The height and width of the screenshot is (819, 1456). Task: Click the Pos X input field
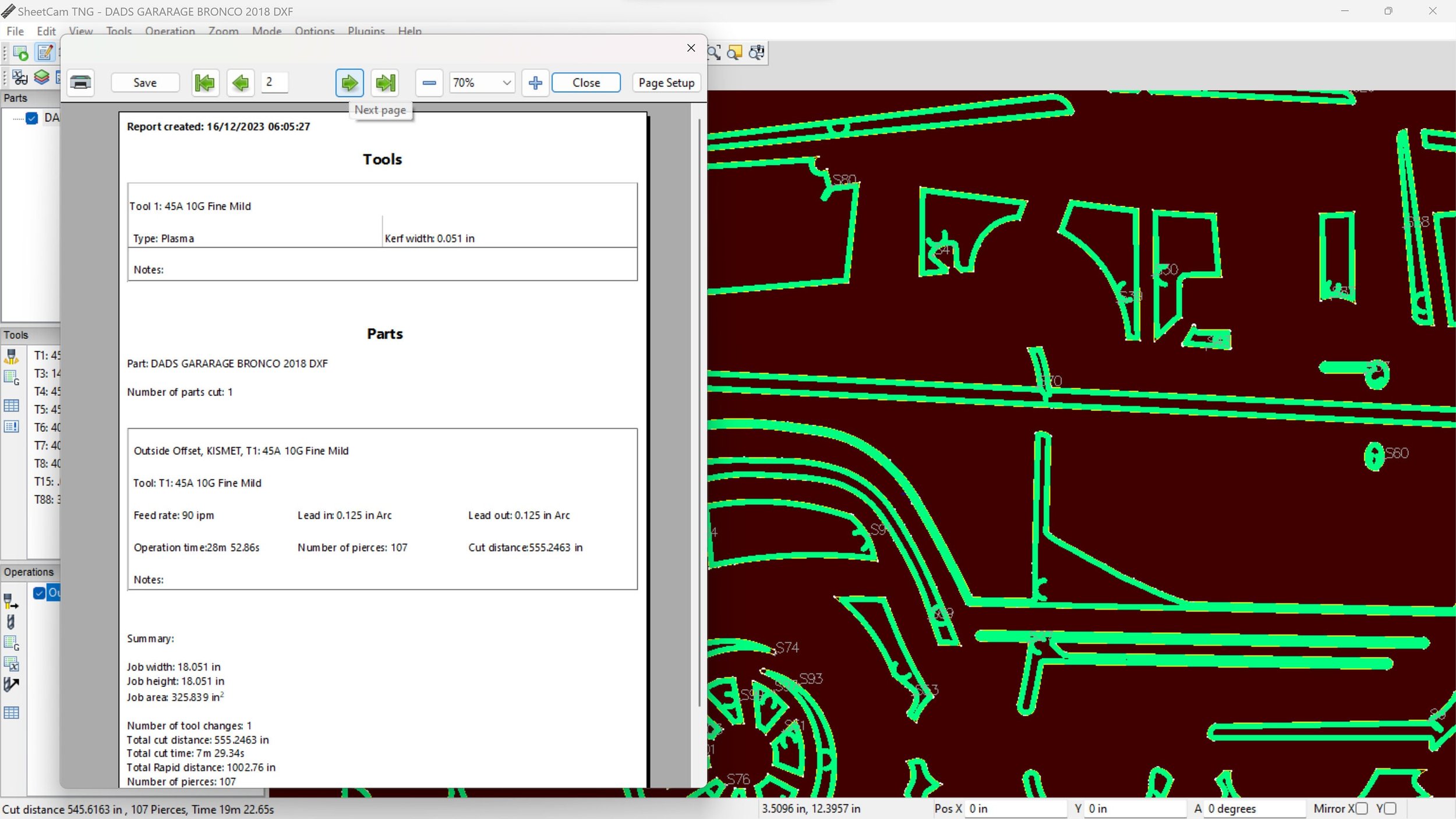pyautogui.click(x=1016, y=809)
